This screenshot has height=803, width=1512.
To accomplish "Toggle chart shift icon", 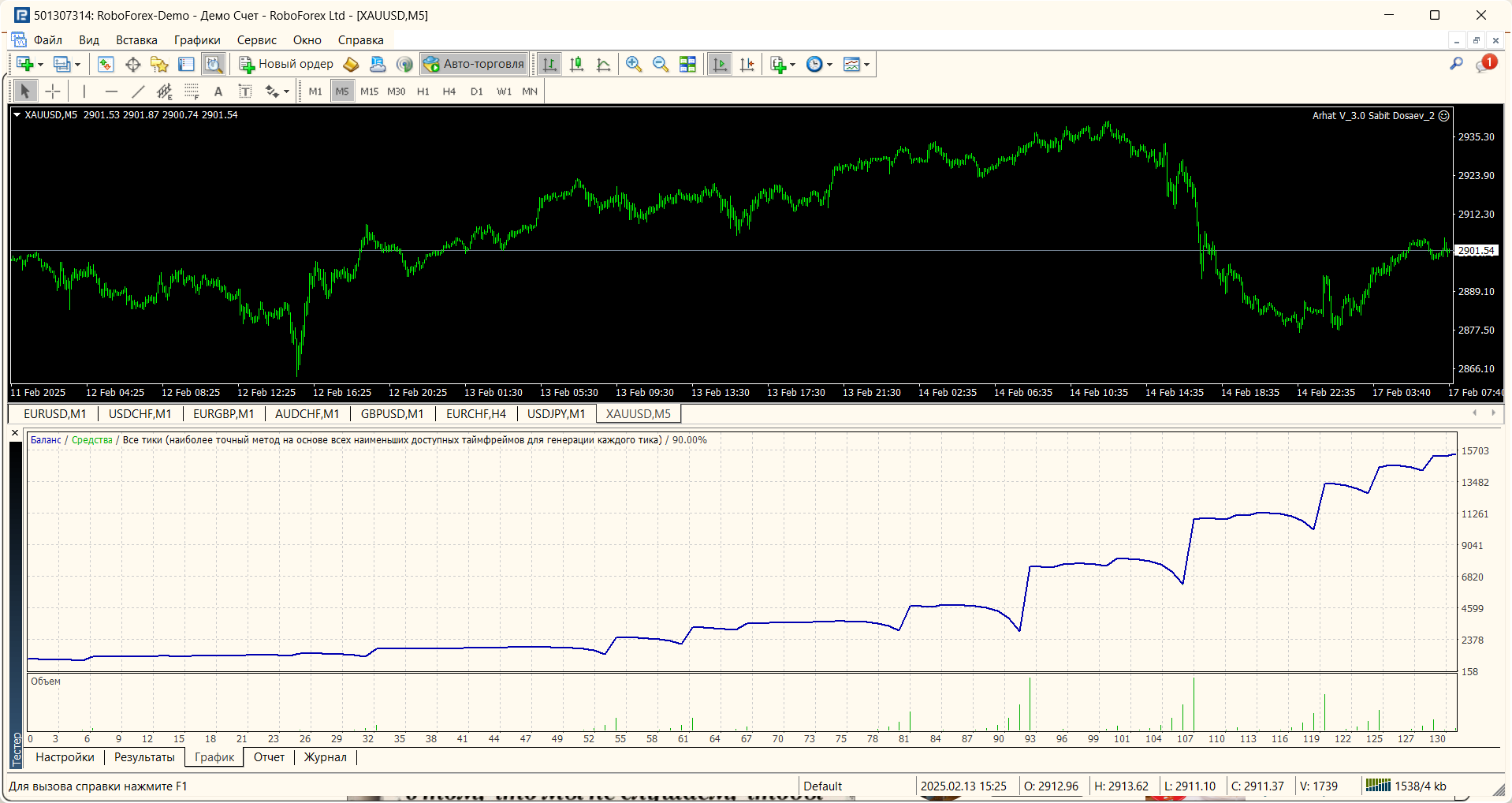I will 747,64.
